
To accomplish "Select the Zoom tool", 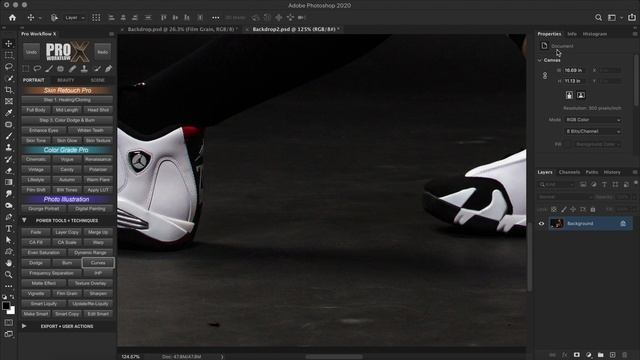I will point(9,275).
